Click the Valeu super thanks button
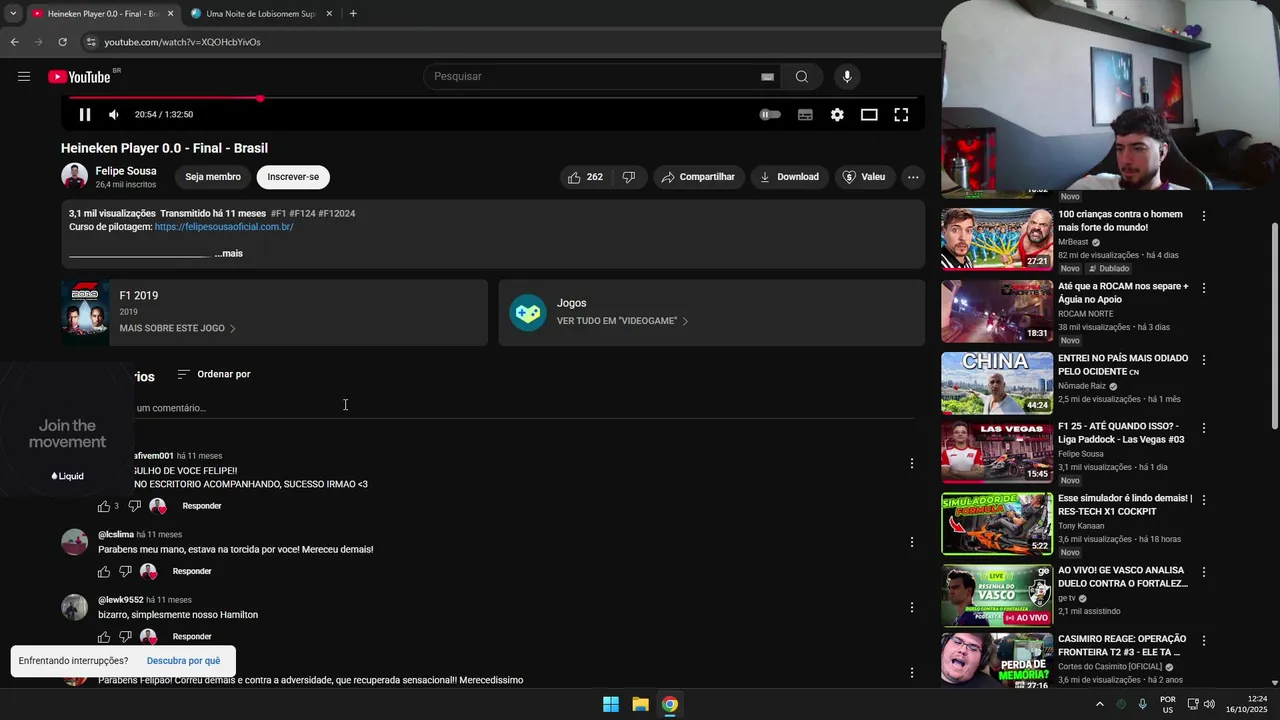This screenshot has width=1280, height=720. (x=864, y=177)
